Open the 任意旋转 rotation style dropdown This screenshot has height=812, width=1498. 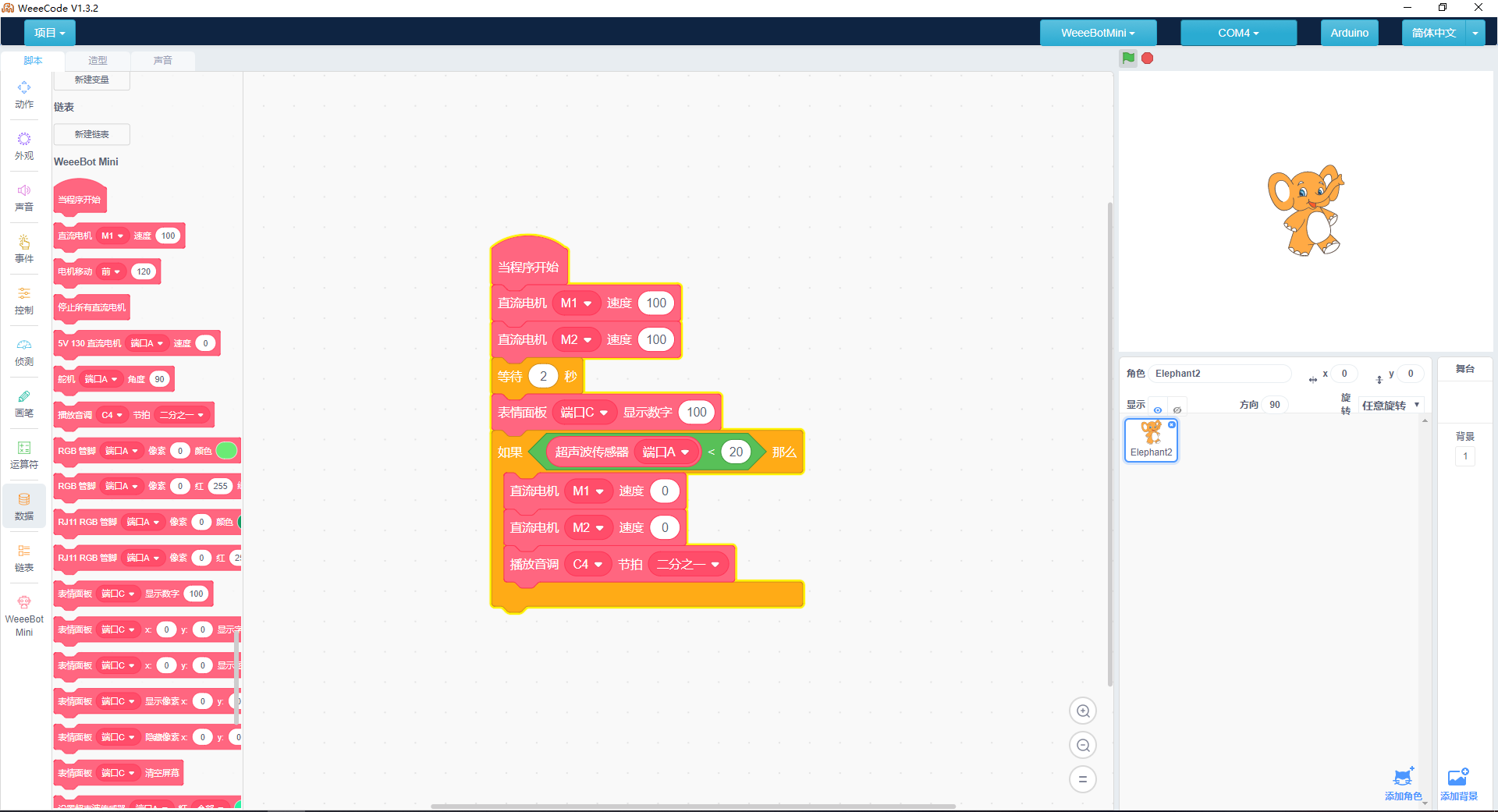click(x=1390, y=405)
